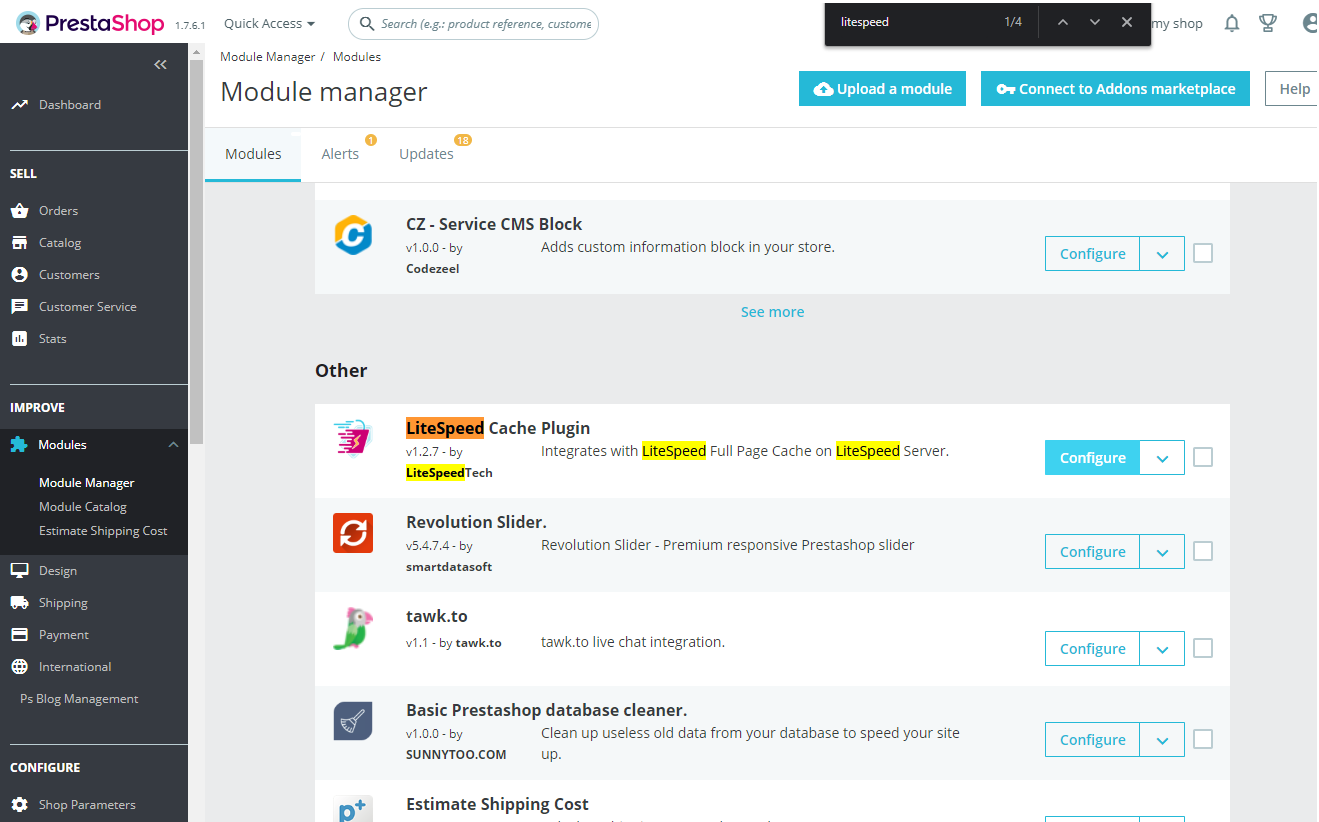Click the Shop Parameters gear icon
This screenshot has width=1319, height=822.
[x=19, y=804]
